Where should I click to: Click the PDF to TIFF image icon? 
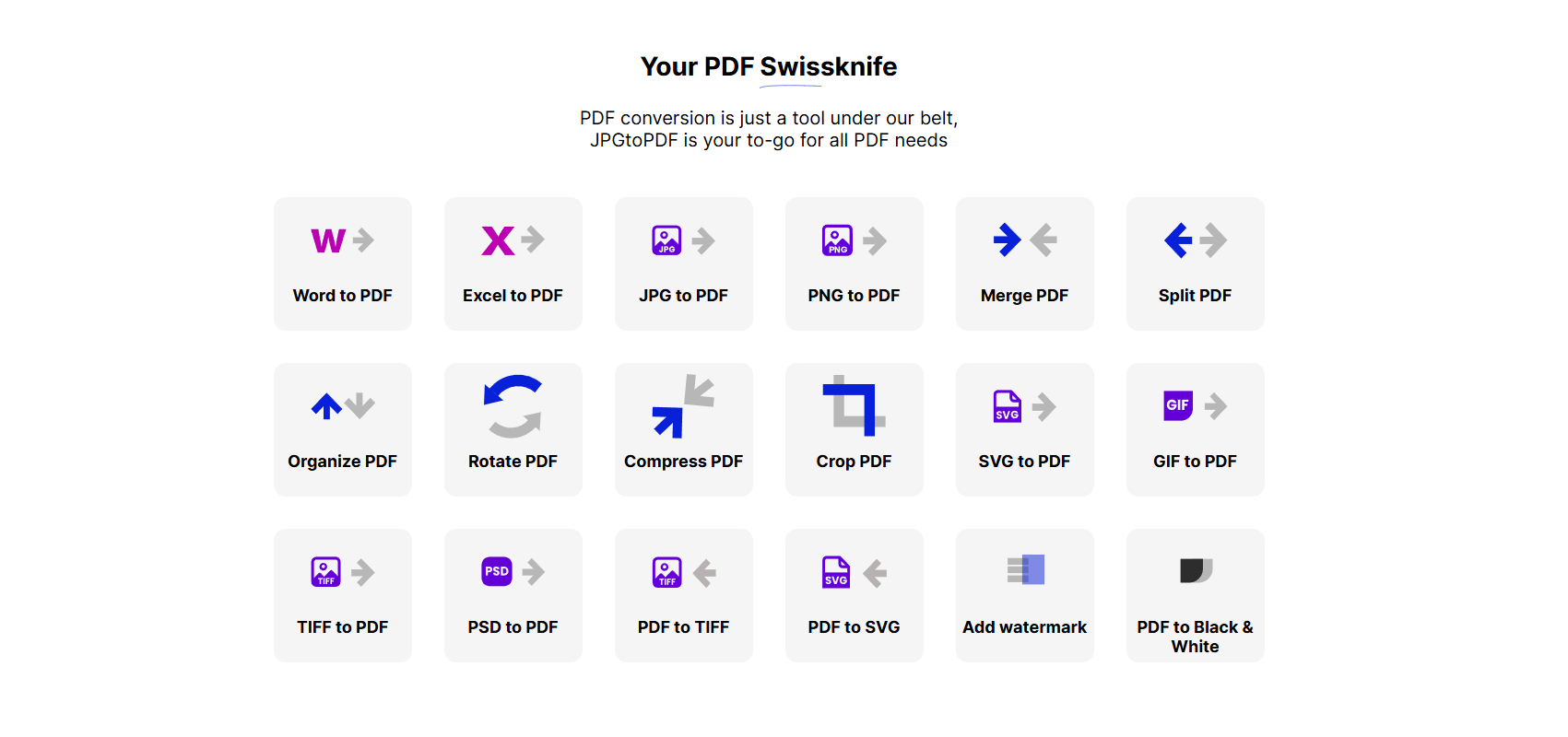(667, 572)
